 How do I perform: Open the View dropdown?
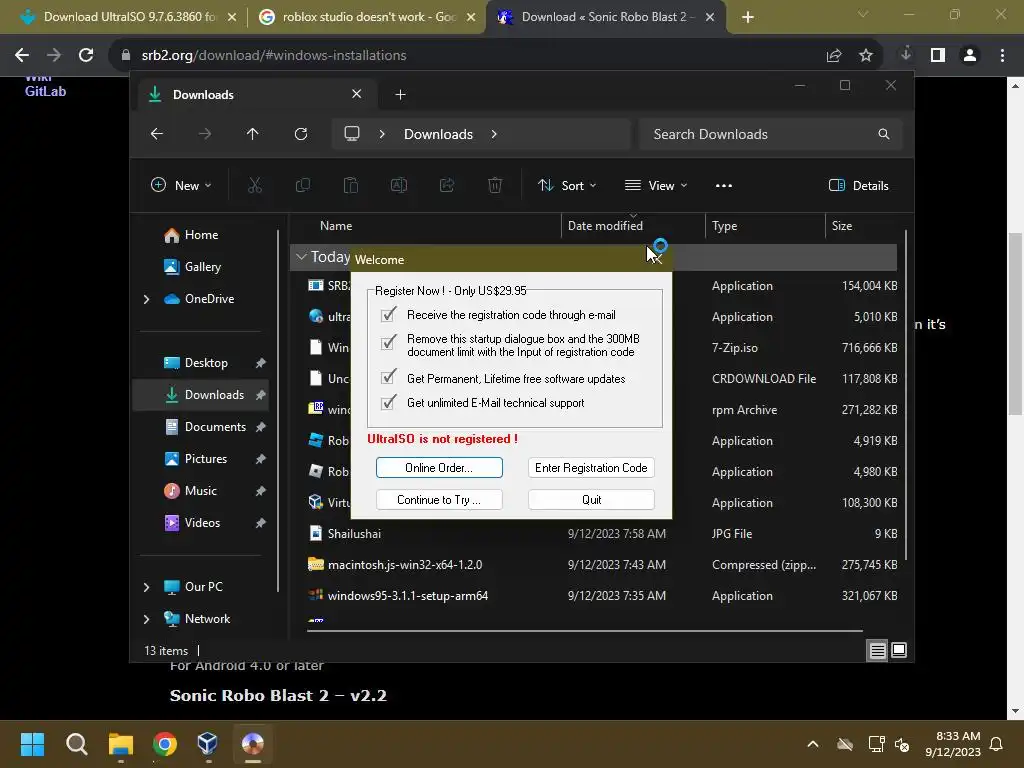pyautogui.click(x=656, y=185)
